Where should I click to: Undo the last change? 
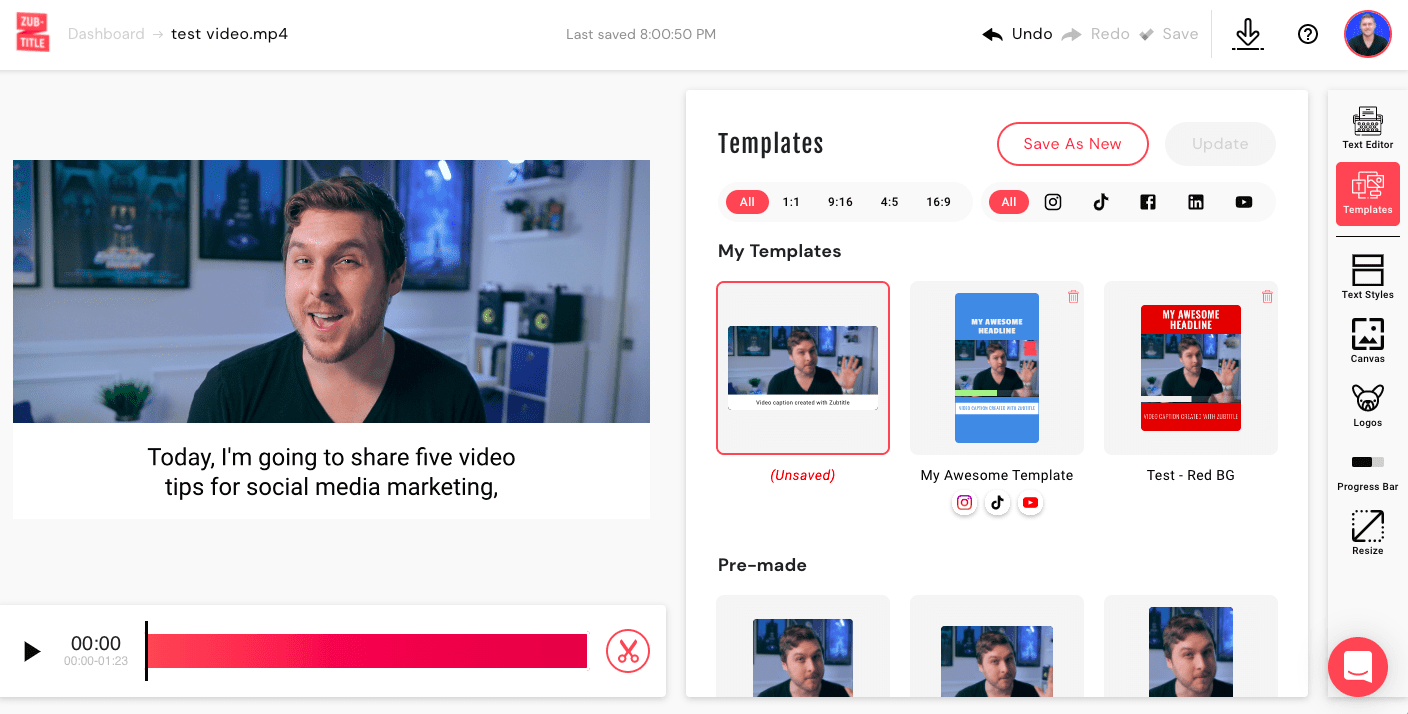coord(1017,34)
